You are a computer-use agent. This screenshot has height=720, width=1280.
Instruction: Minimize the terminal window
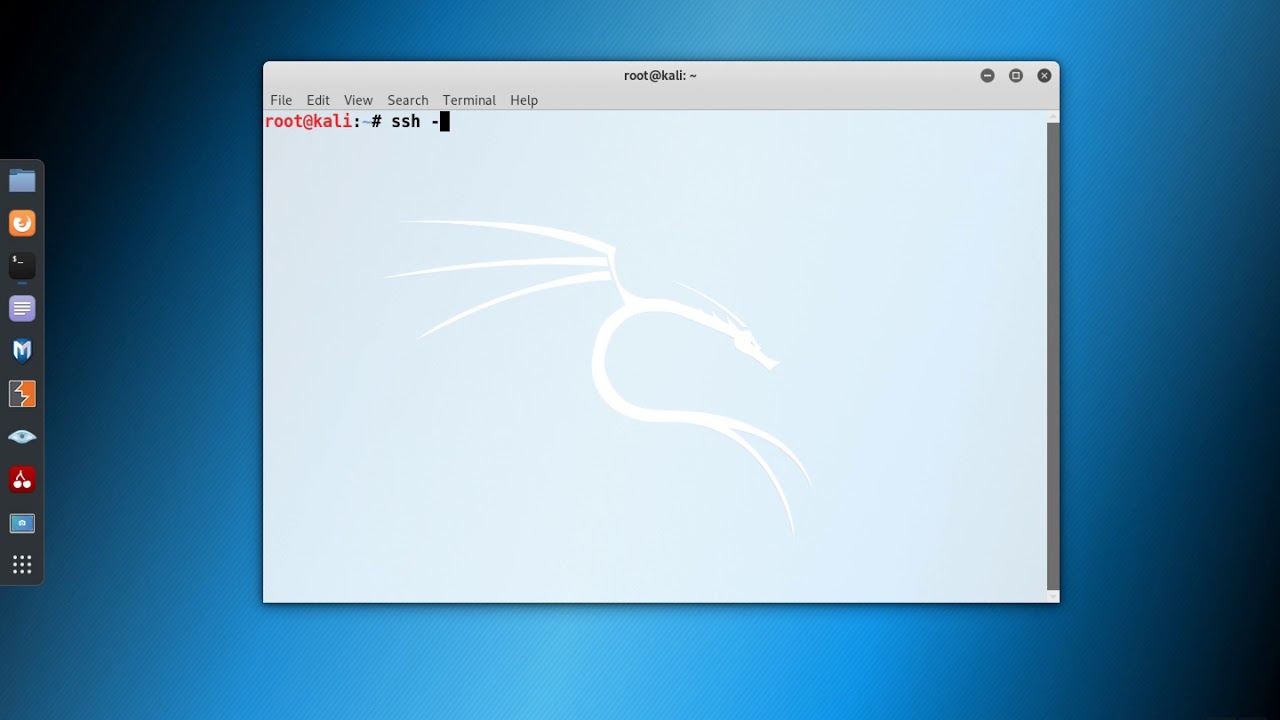tap(988, 75)
